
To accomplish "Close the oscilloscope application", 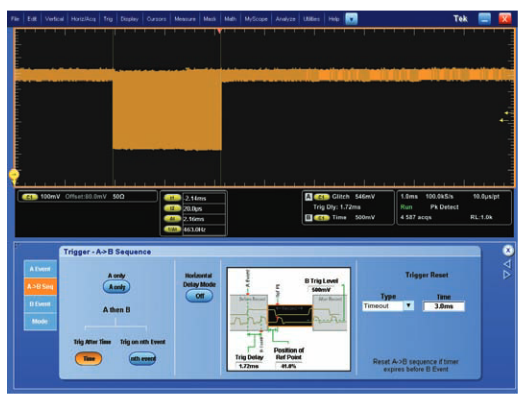I will tap(505, 18).
